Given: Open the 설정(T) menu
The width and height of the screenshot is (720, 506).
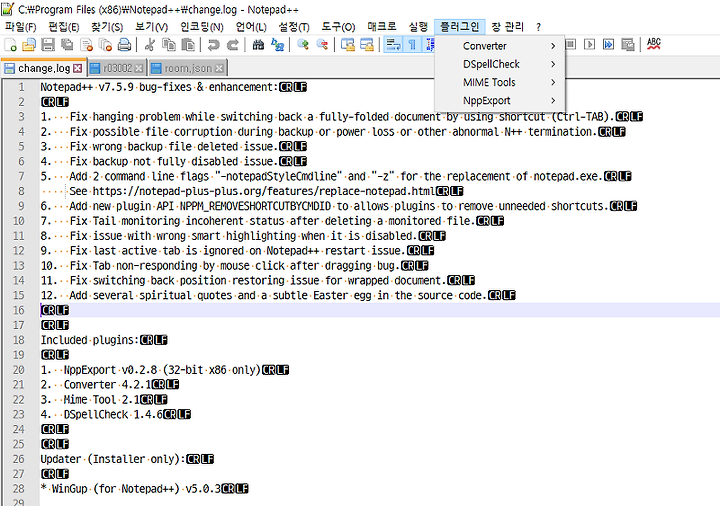Looking at the screenshot, I should pos(294,27).
